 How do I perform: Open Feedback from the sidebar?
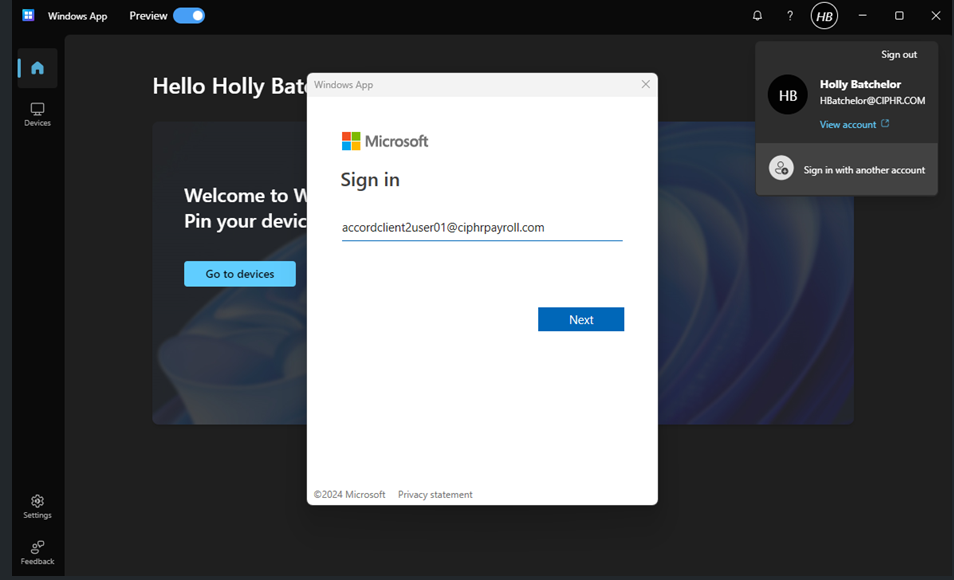point(37,553)
